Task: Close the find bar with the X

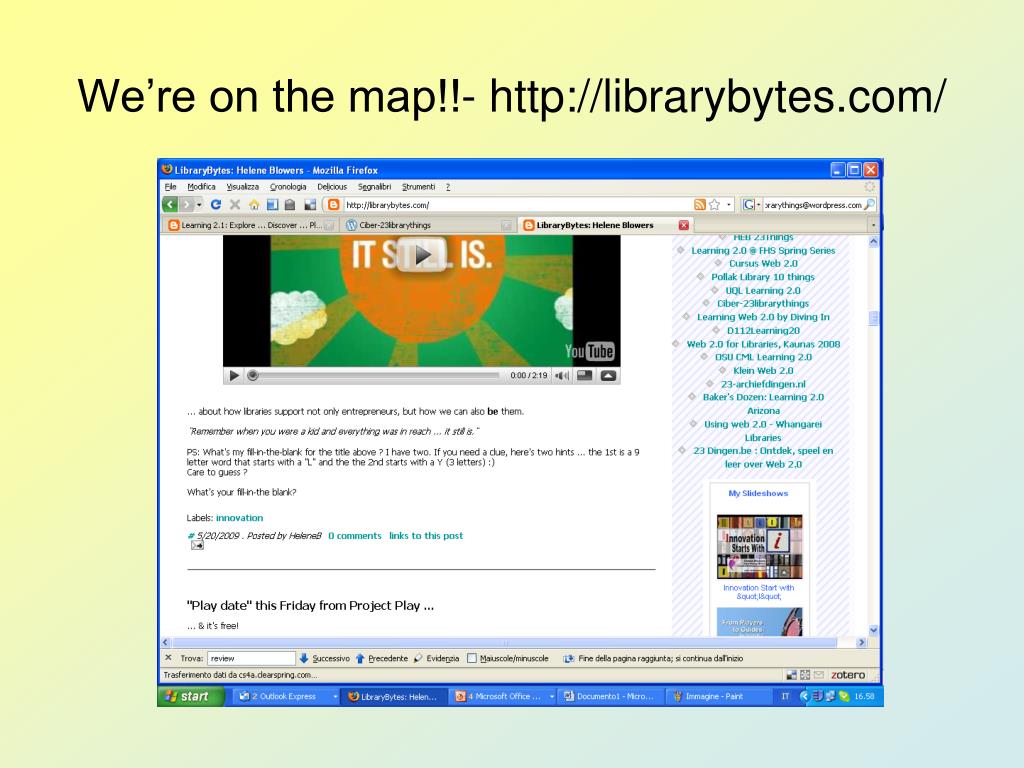Action: 168,658
